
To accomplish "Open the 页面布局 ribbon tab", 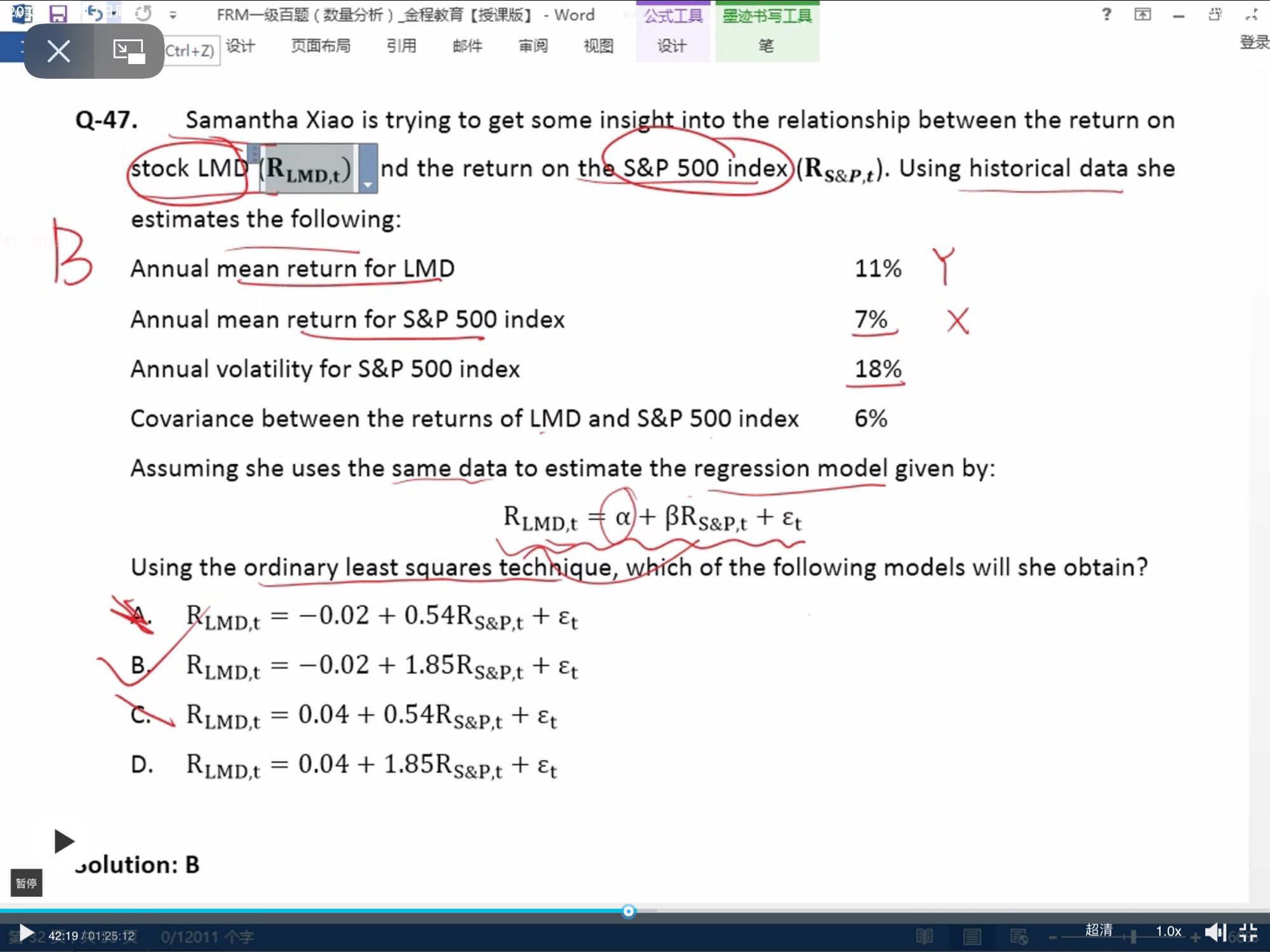I will (320, 46).
